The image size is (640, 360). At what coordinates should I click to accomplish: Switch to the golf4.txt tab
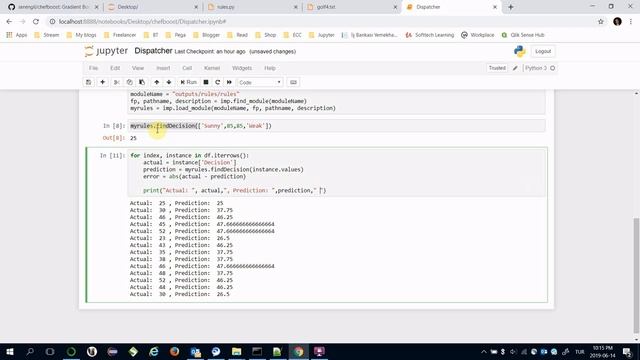tap(351, 7)
